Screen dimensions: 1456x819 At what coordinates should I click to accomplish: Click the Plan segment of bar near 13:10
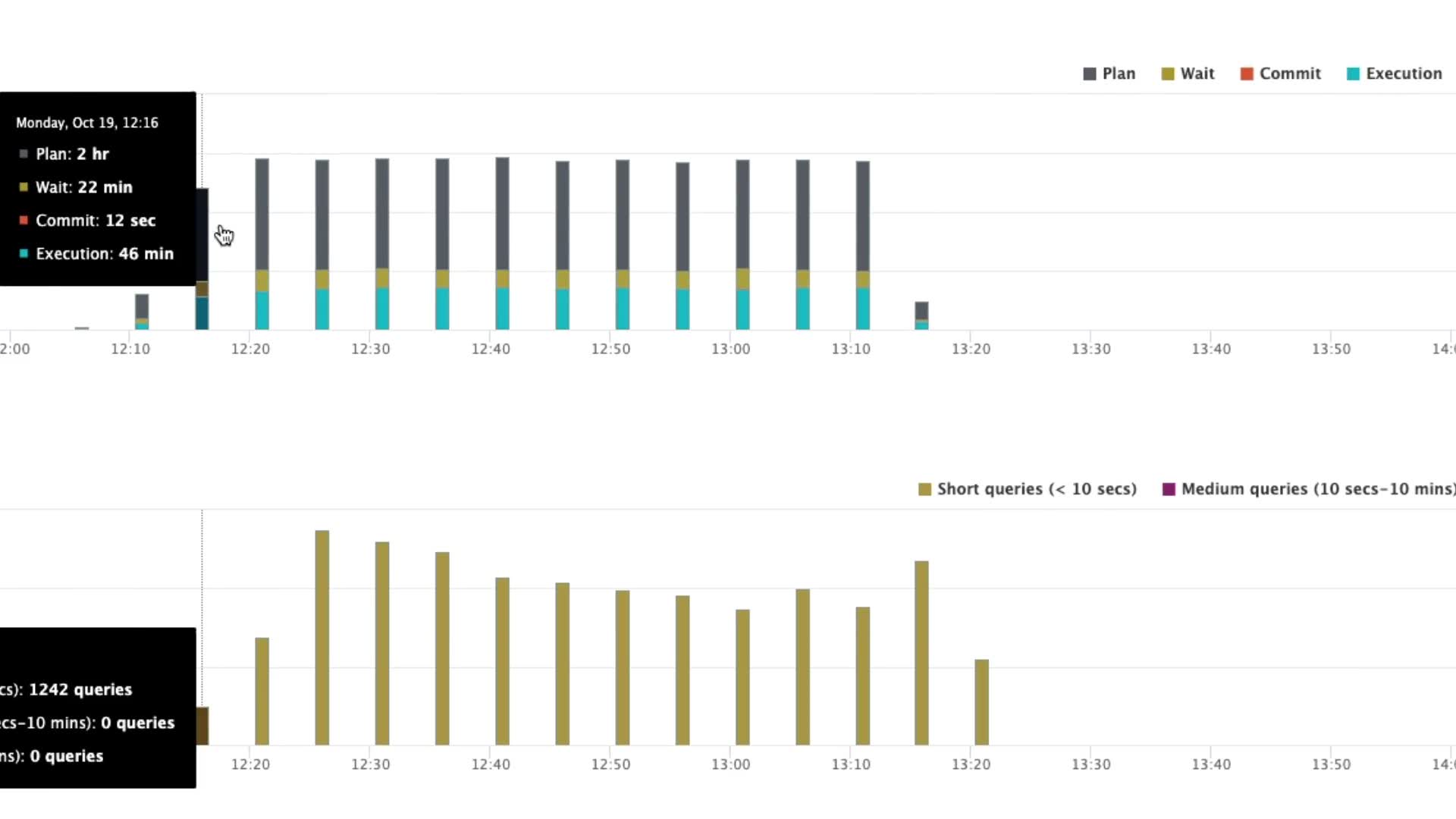862,215
